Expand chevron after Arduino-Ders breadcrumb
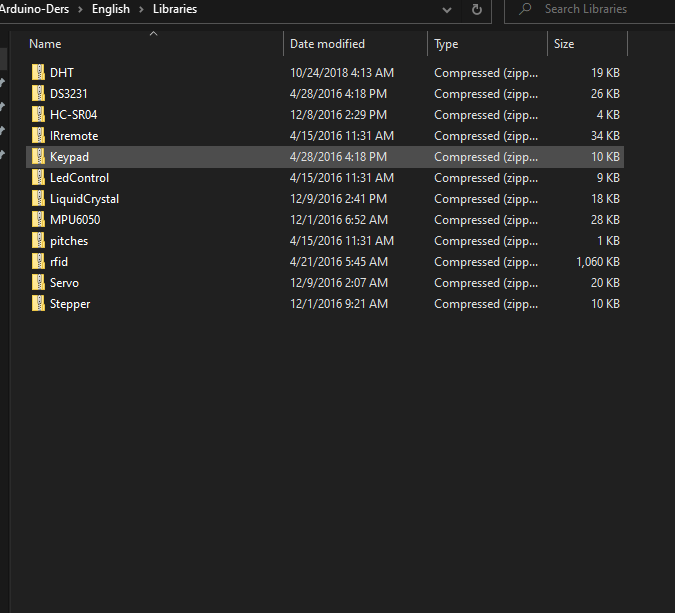Screen dimensions: 675x613 point(80,9)
